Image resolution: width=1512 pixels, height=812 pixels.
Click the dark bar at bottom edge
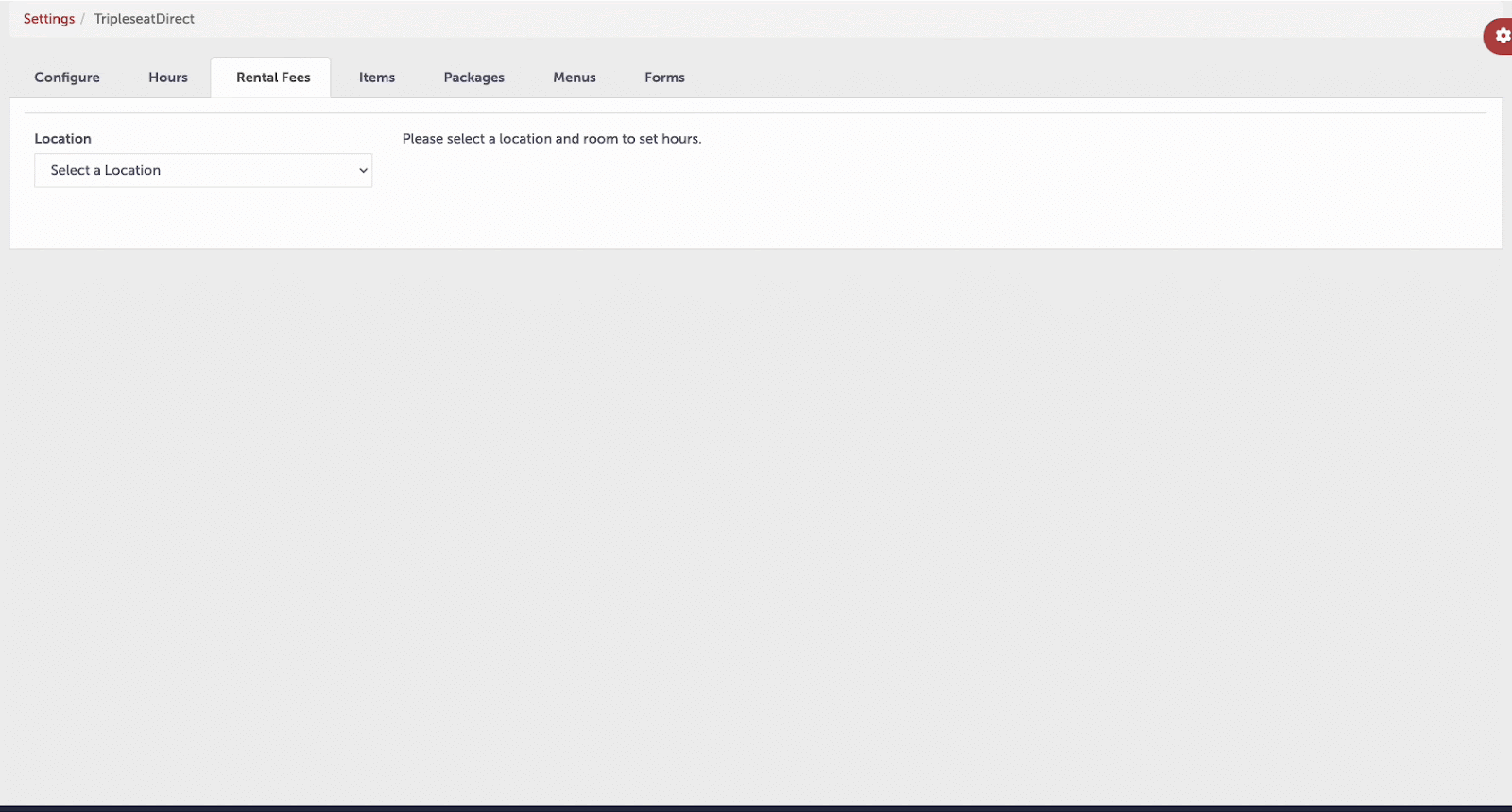pyautogui.click(x=756, y=808)
